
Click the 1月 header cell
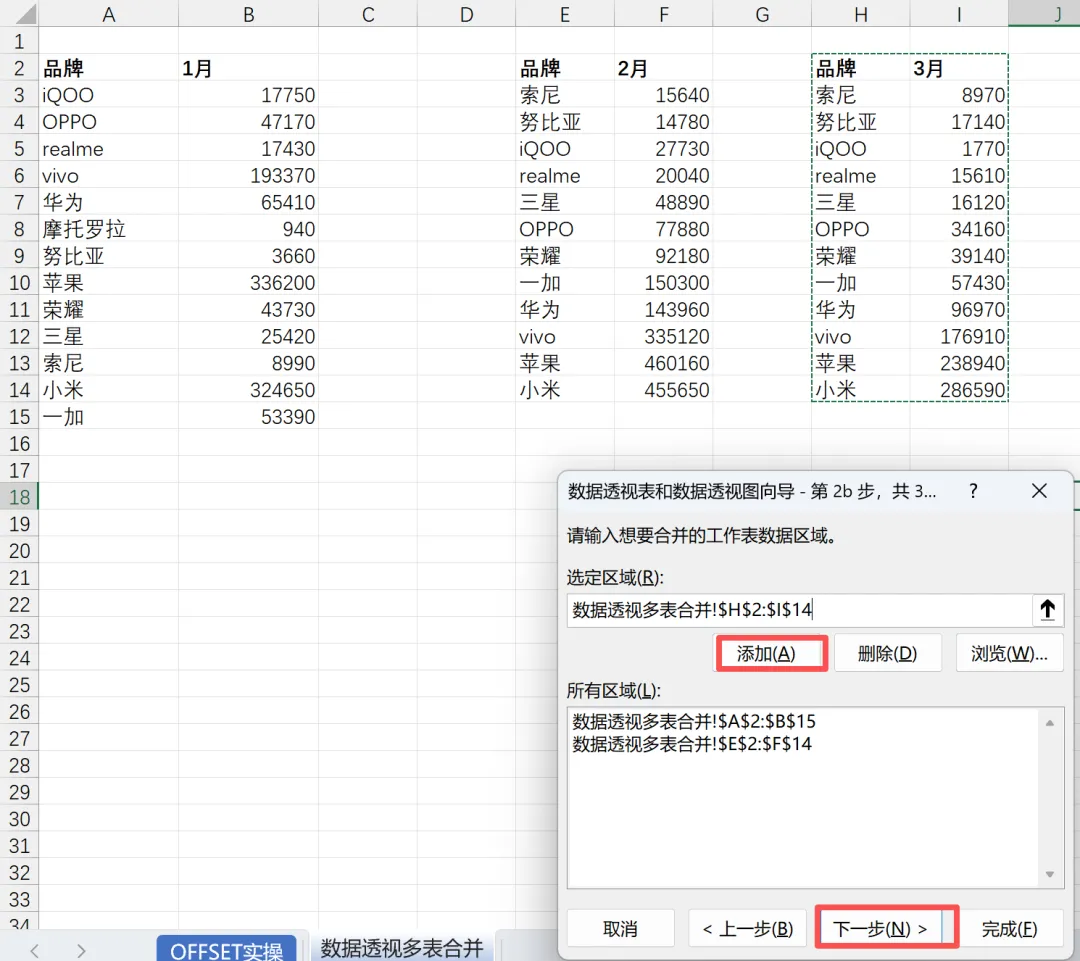[x=249, y=68]
